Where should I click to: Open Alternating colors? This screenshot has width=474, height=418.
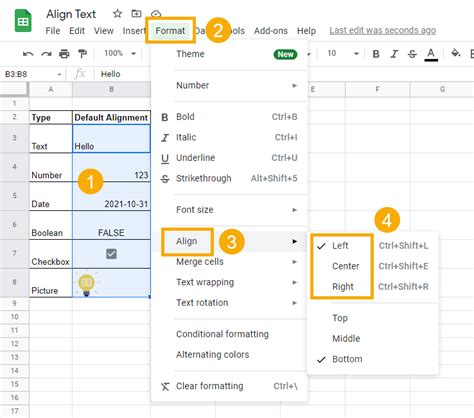[x=229, y=355]
